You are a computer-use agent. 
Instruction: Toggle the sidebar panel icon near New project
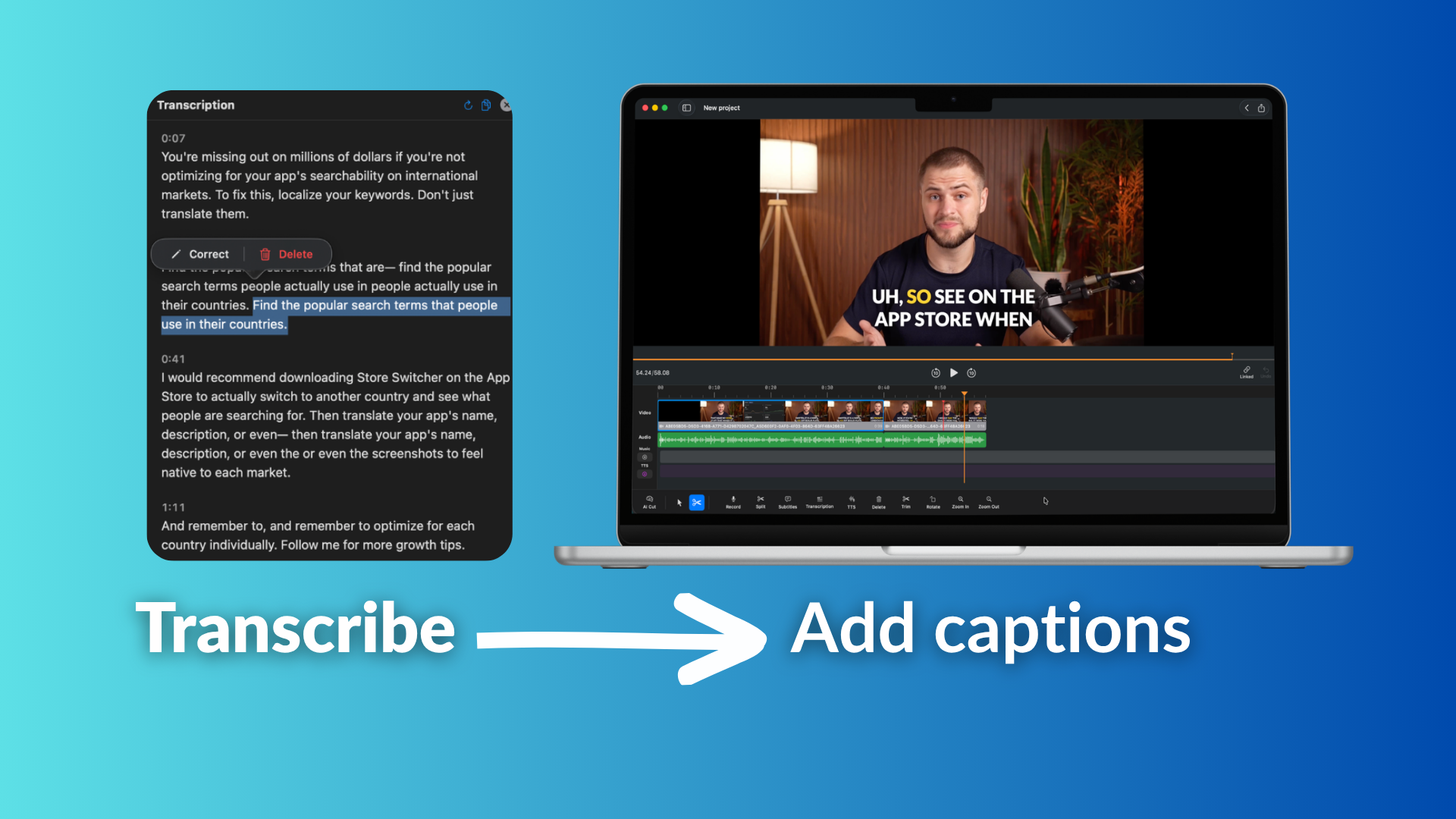[x=686, y=108]
